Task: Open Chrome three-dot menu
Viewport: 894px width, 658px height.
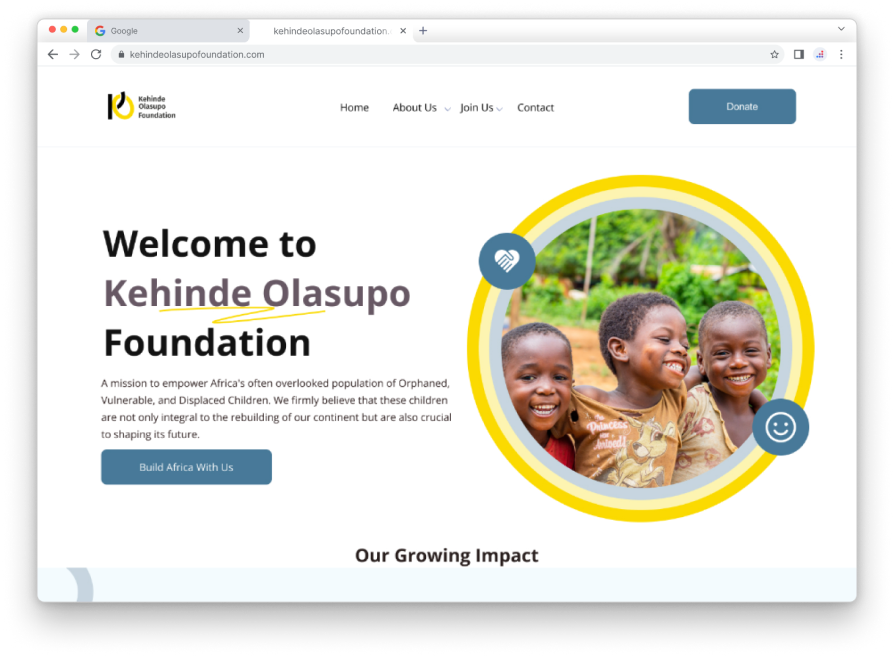Action: click(841, 54)
